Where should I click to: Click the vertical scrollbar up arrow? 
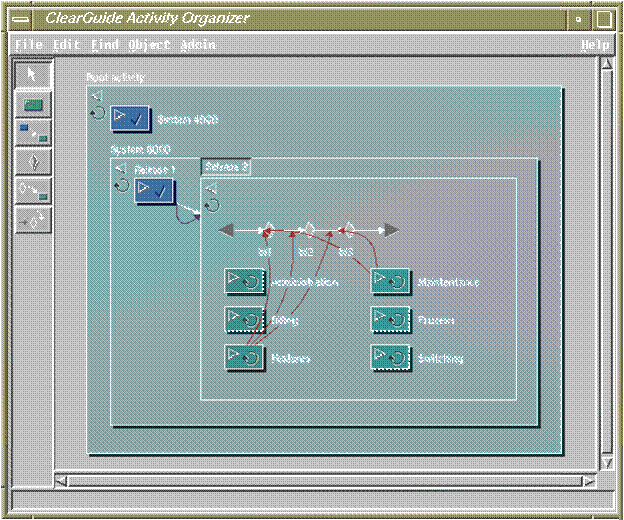coord(607,64)
